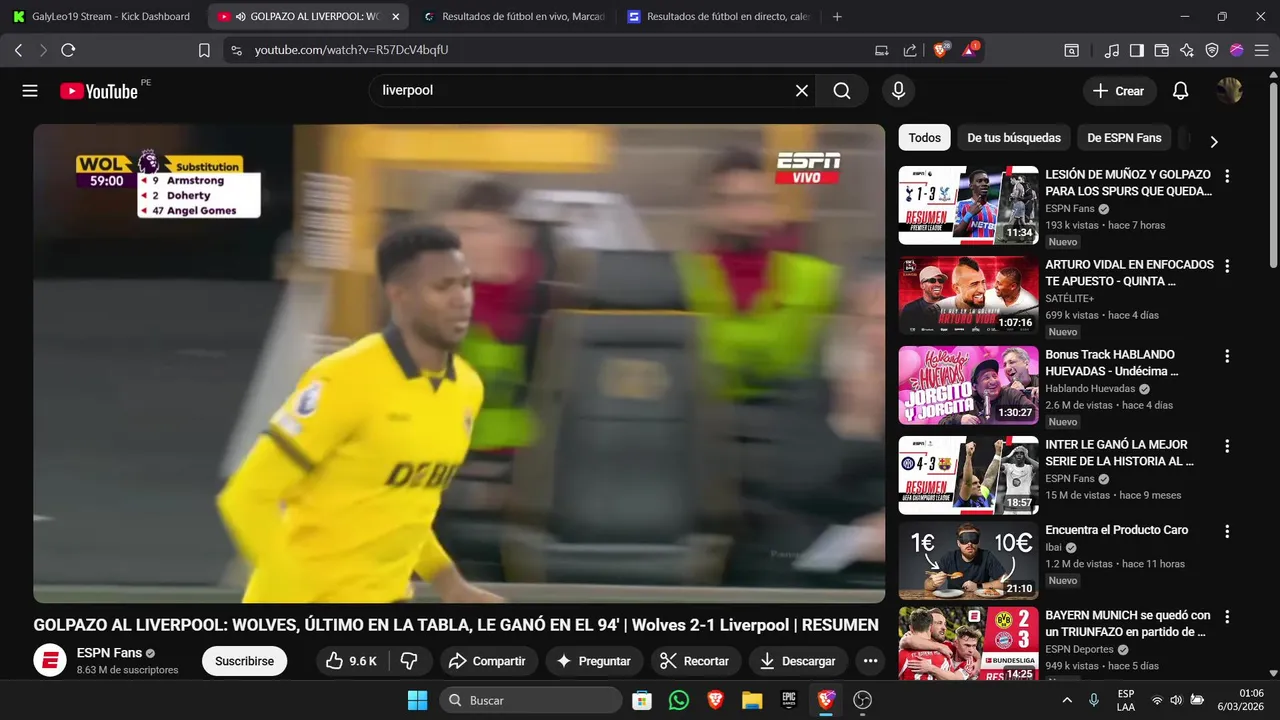Open the SATÉLITE+ channel name

tap(1069, 298)
